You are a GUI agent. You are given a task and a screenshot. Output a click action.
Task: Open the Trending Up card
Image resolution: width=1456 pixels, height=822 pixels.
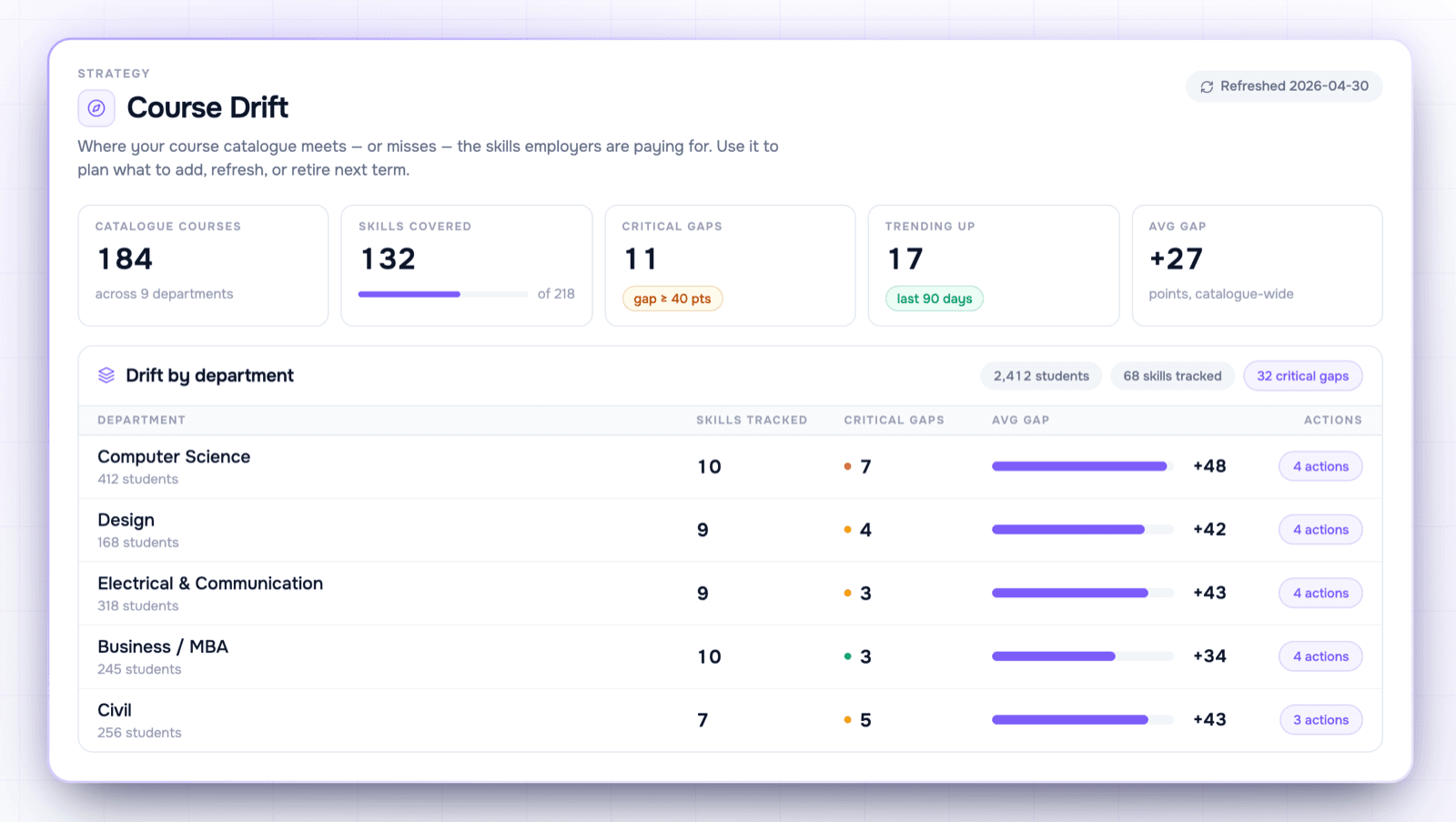coord(994,266)
